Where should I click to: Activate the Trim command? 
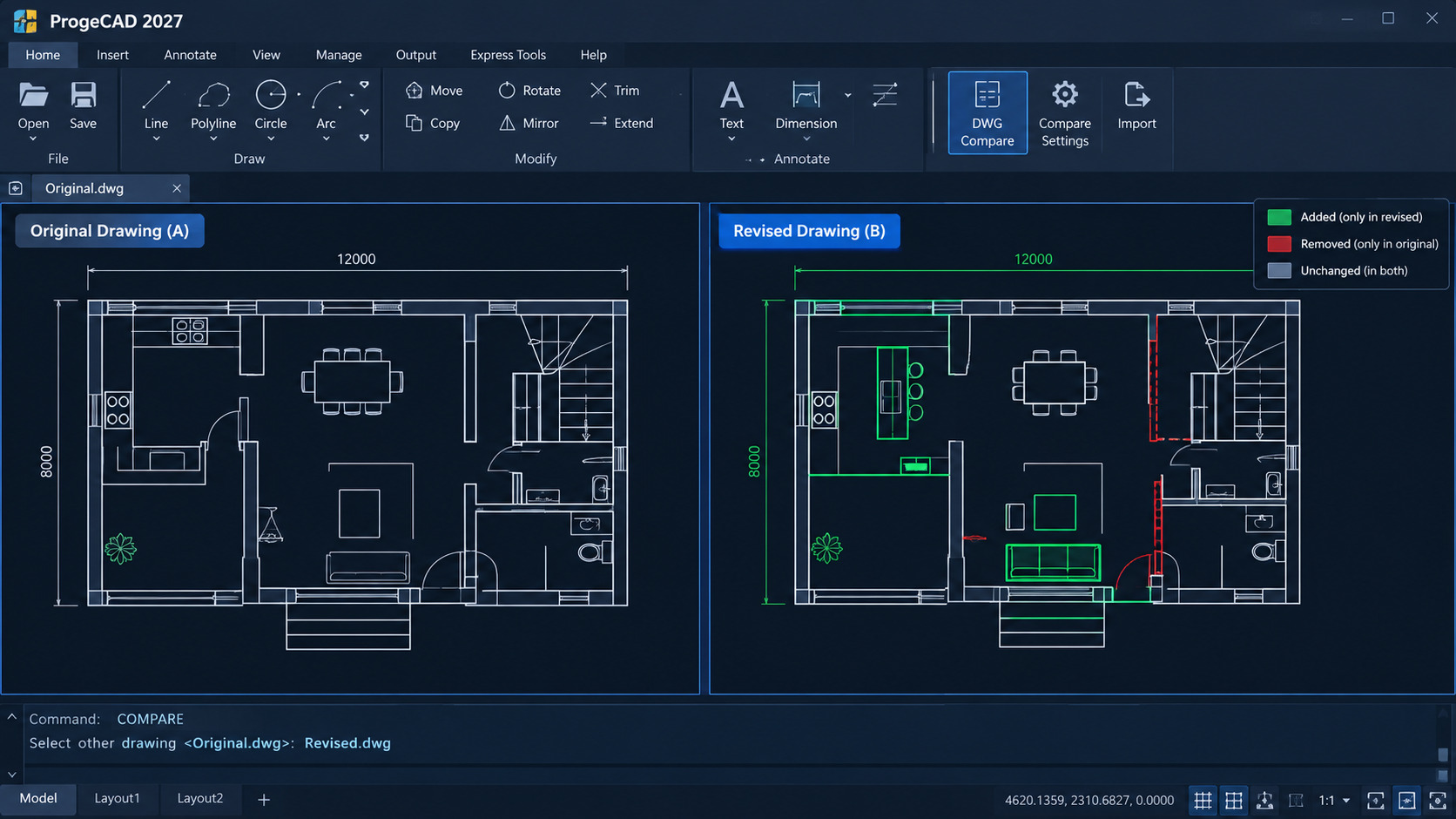(x=615, y=91)
